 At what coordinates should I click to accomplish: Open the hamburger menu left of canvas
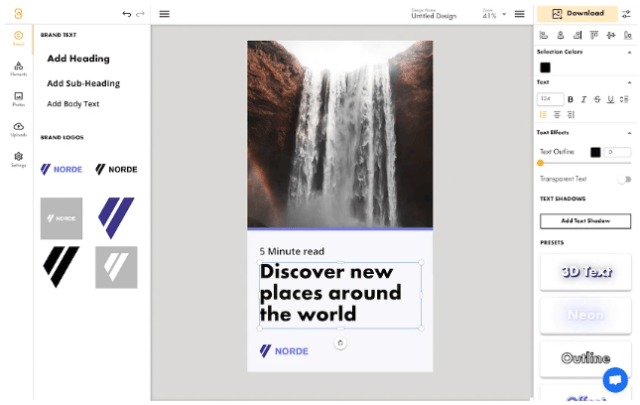(x=164, y=14)
